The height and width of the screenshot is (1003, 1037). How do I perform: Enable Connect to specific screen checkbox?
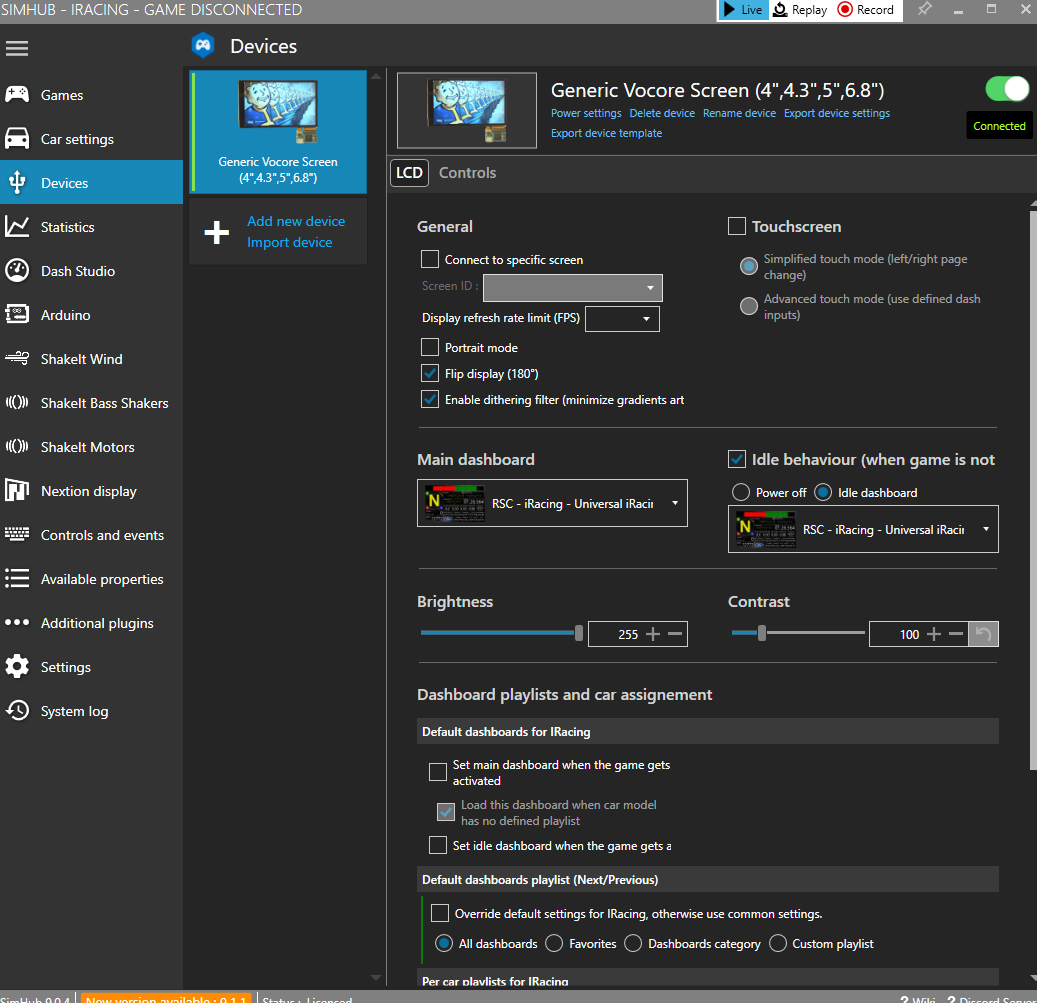[430, 259]
